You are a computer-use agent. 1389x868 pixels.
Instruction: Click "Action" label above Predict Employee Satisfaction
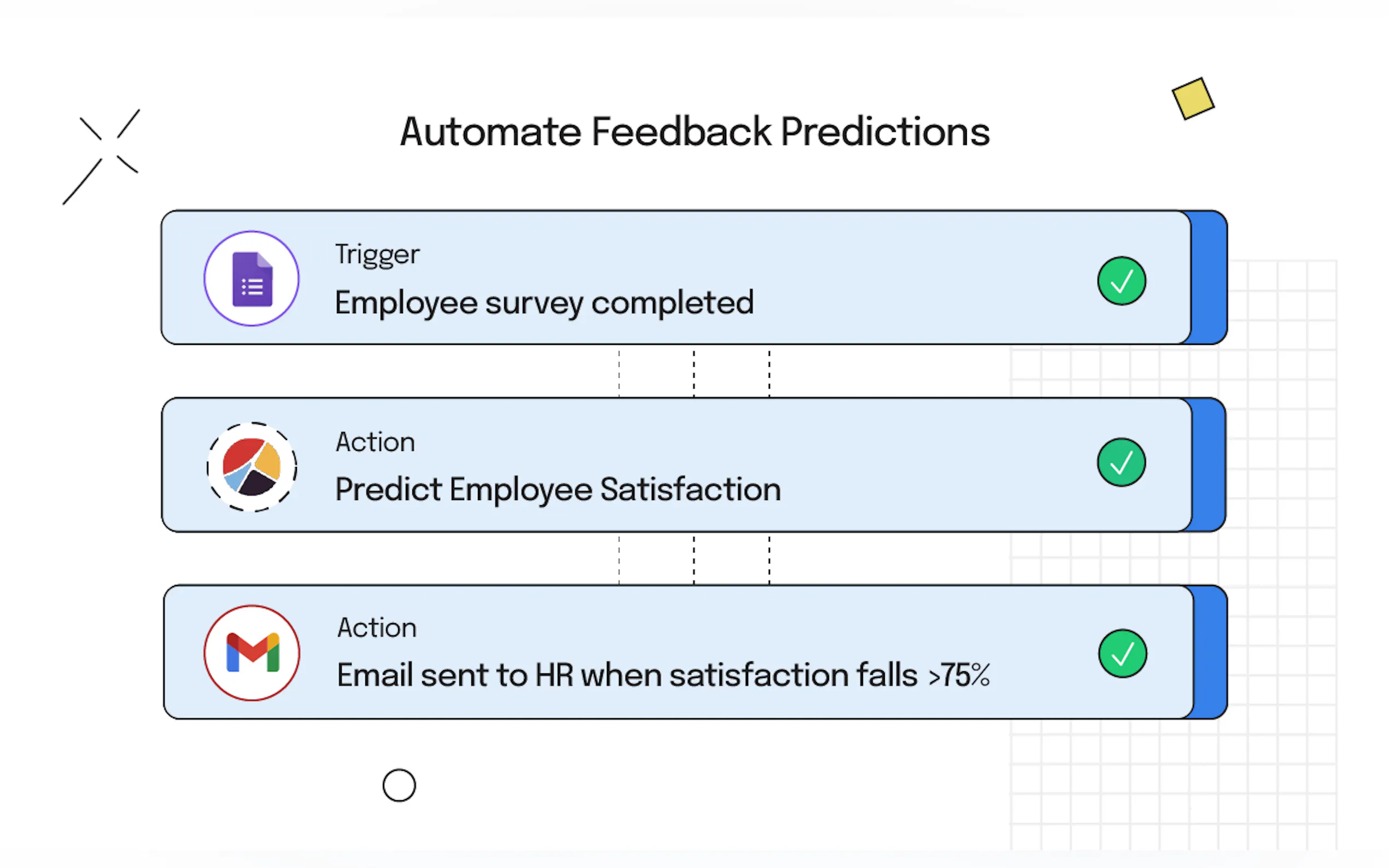point(375,443)
